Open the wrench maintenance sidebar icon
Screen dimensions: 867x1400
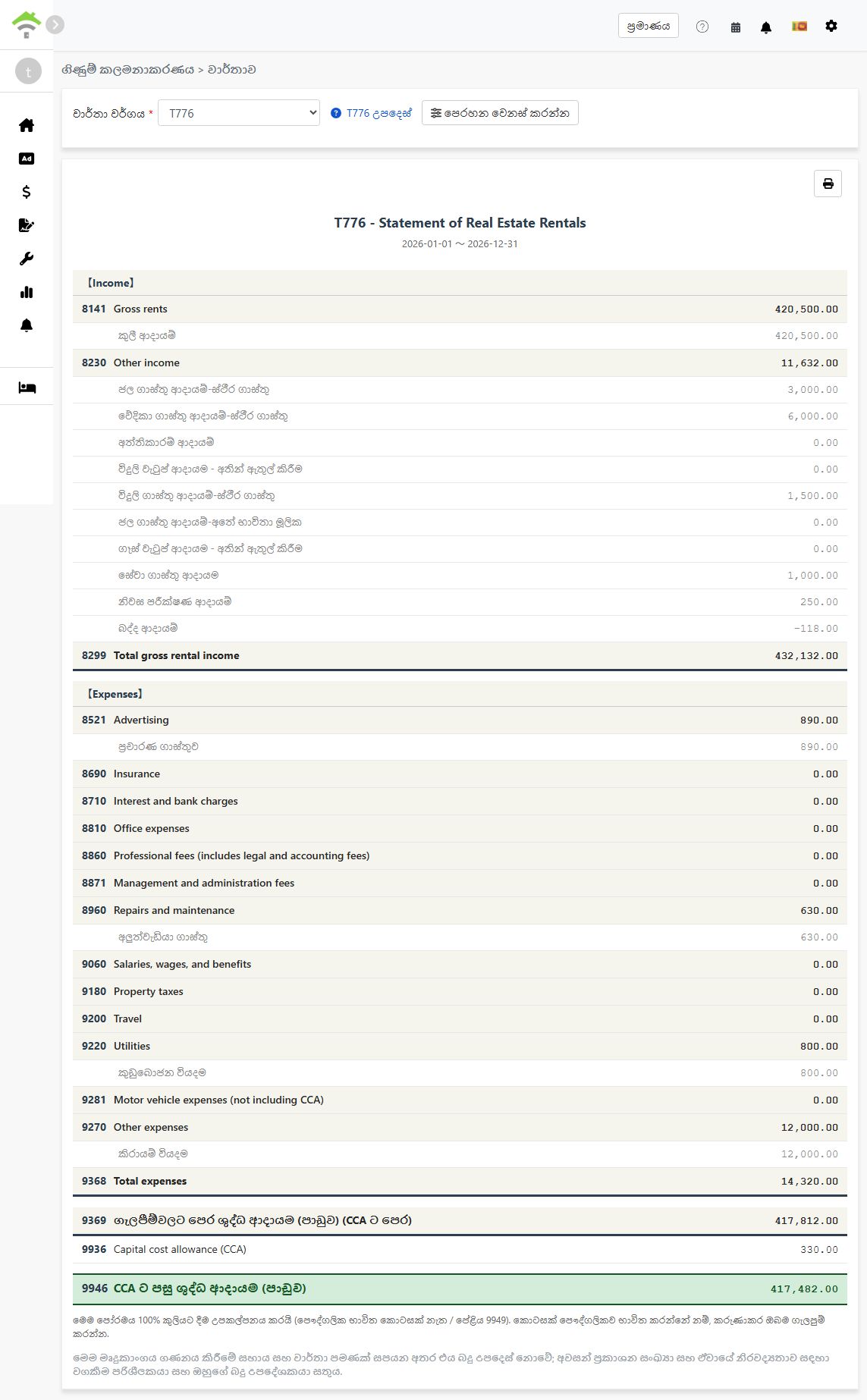click(27, 259)
